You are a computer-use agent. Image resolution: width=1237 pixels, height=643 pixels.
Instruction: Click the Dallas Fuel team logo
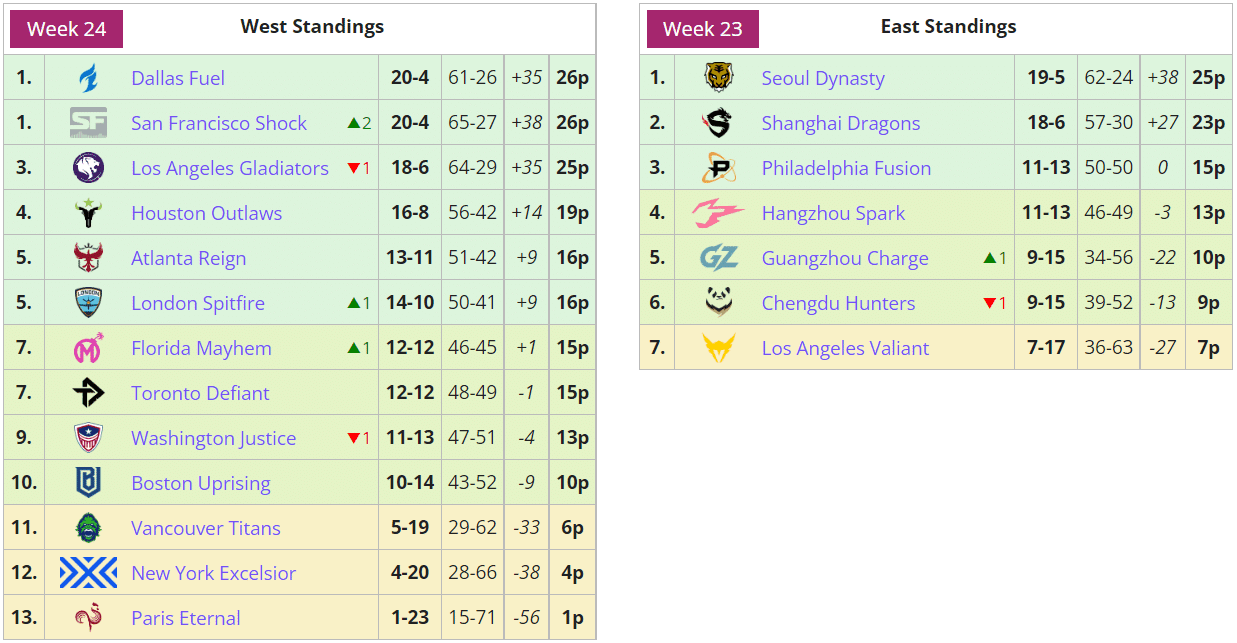click(88, 78)
